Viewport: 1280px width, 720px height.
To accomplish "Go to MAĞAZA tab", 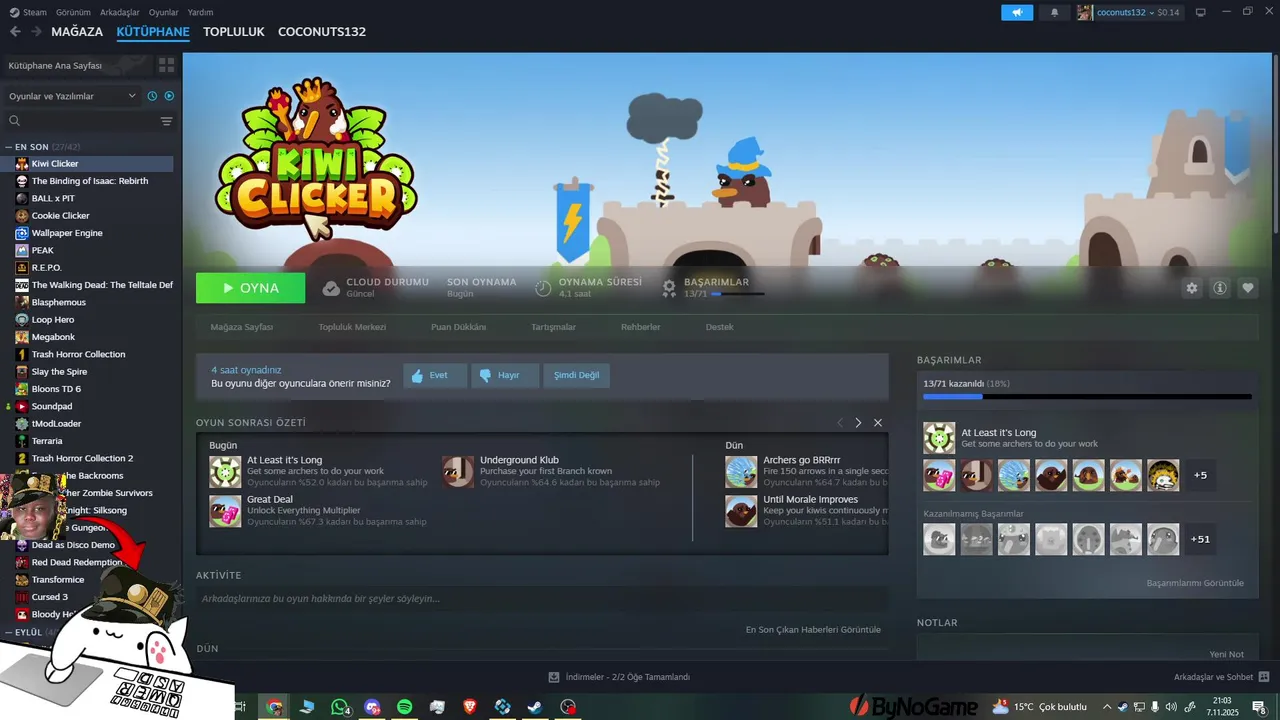I will [77, 31].
